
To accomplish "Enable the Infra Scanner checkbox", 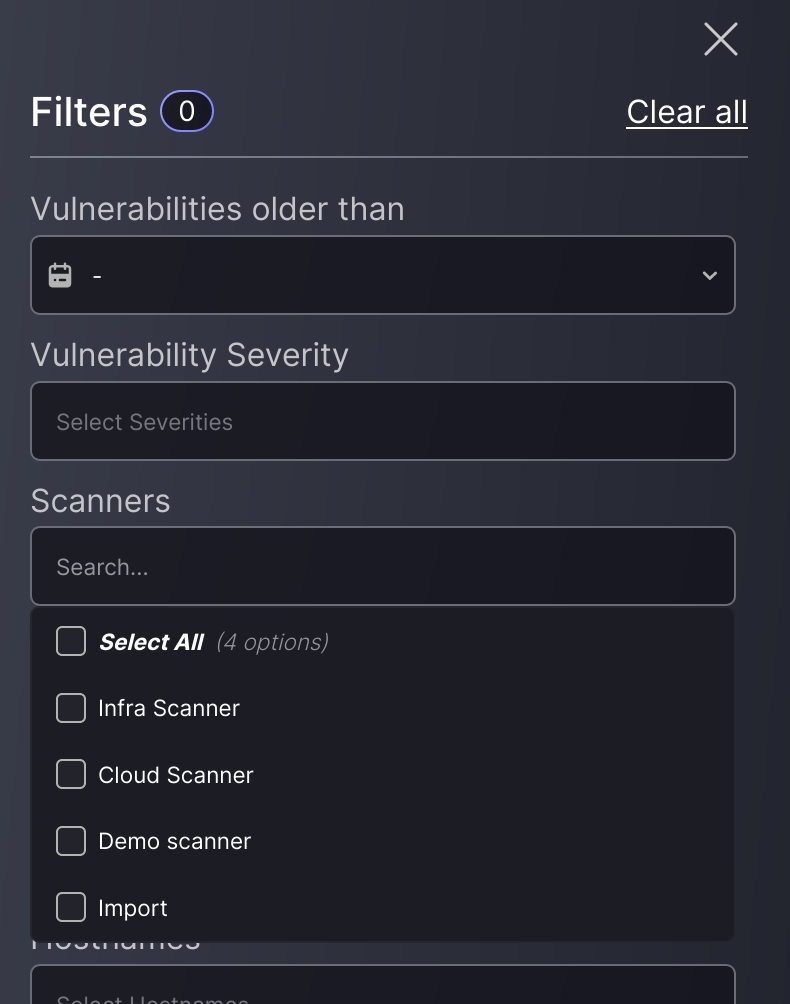I will pyautogui.click(x=71, y=708).
